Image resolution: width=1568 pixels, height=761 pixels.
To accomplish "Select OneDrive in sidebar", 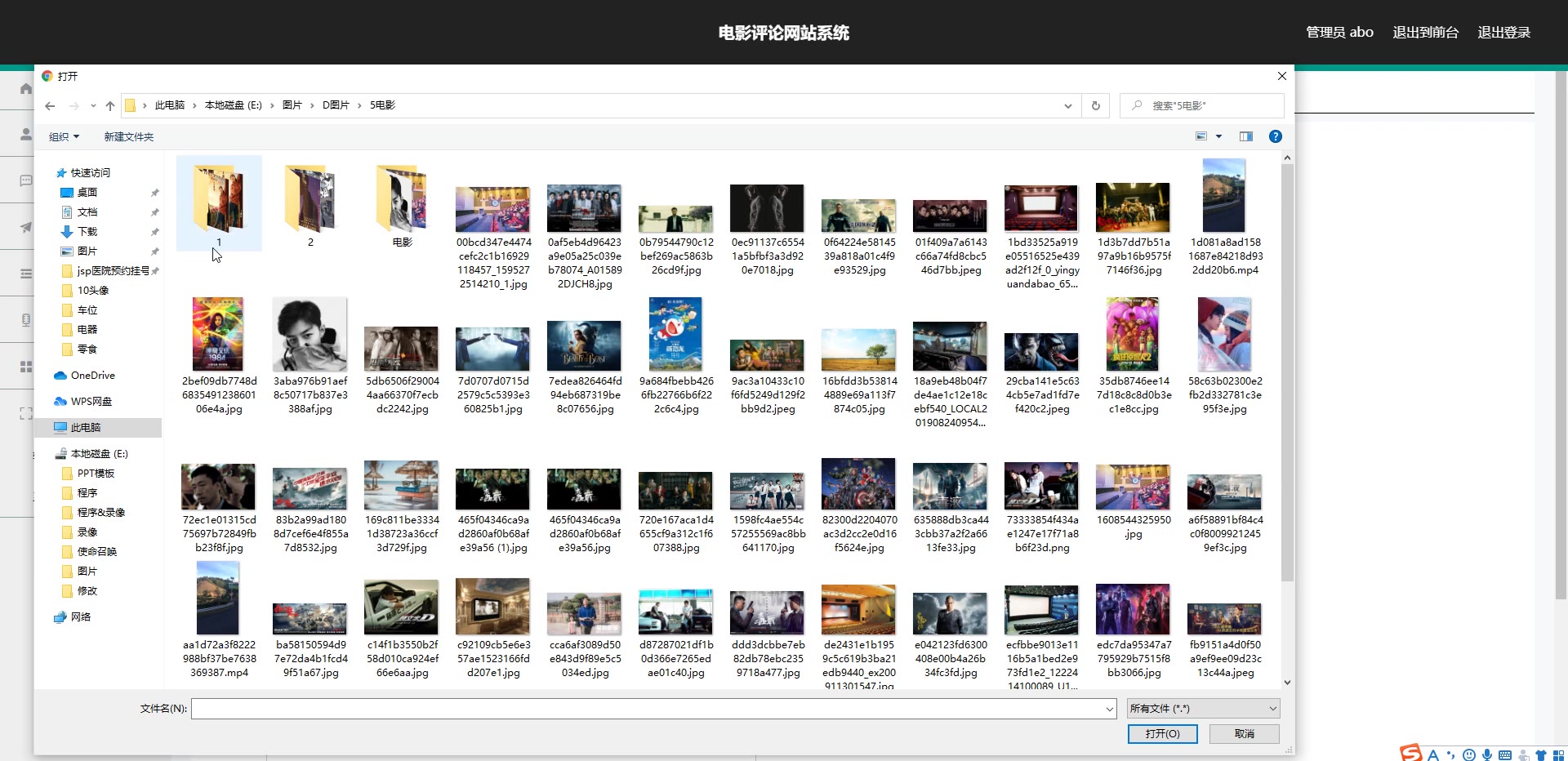I will [x=92, y=376].
